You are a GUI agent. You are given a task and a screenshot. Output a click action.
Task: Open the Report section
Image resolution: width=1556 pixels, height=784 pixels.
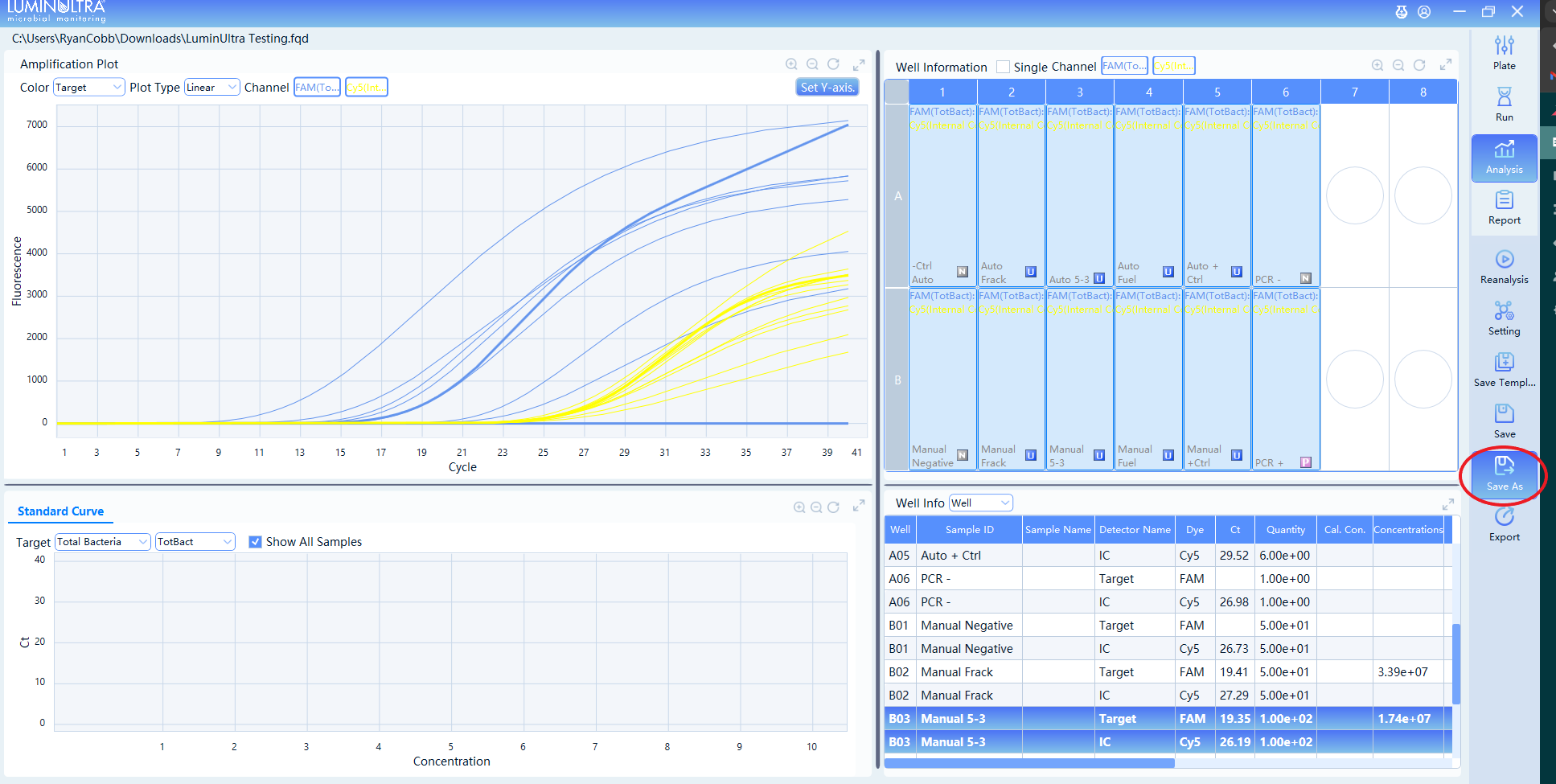1504,207
